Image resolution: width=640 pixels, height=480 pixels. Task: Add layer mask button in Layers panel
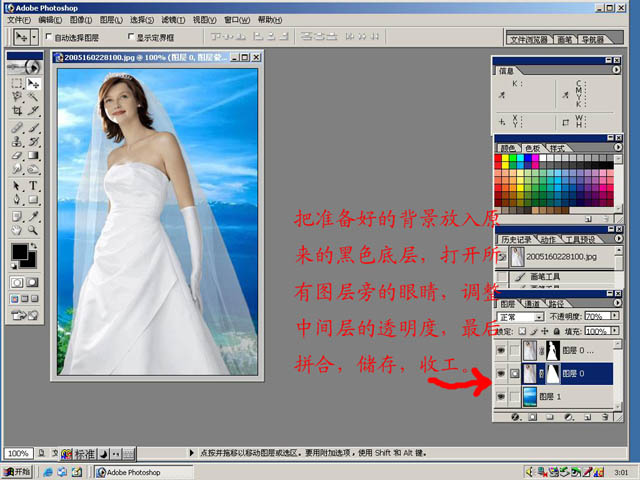[533, 417]
